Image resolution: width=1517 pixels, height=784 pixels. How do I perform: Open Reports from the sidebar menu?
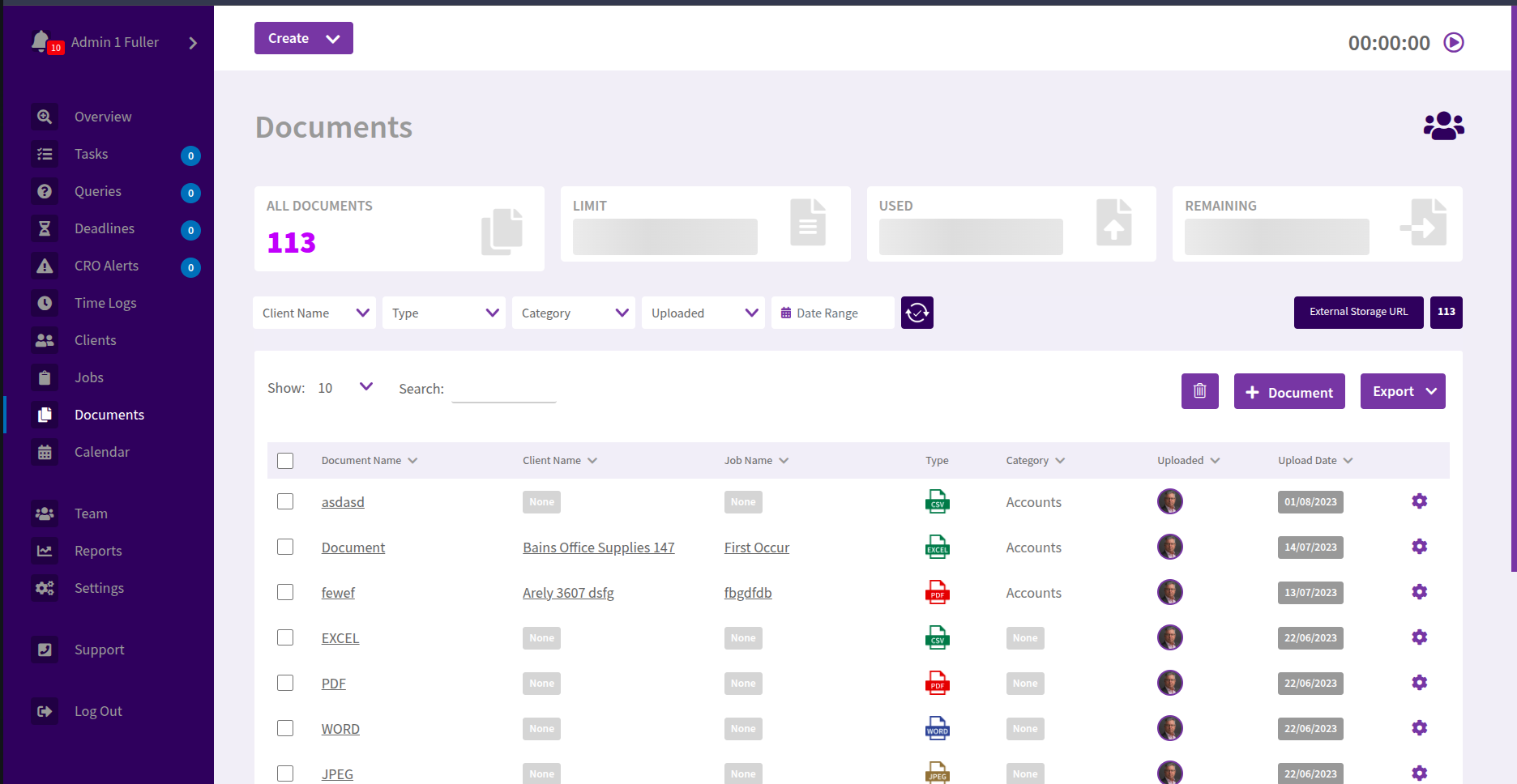pos(98,551)
